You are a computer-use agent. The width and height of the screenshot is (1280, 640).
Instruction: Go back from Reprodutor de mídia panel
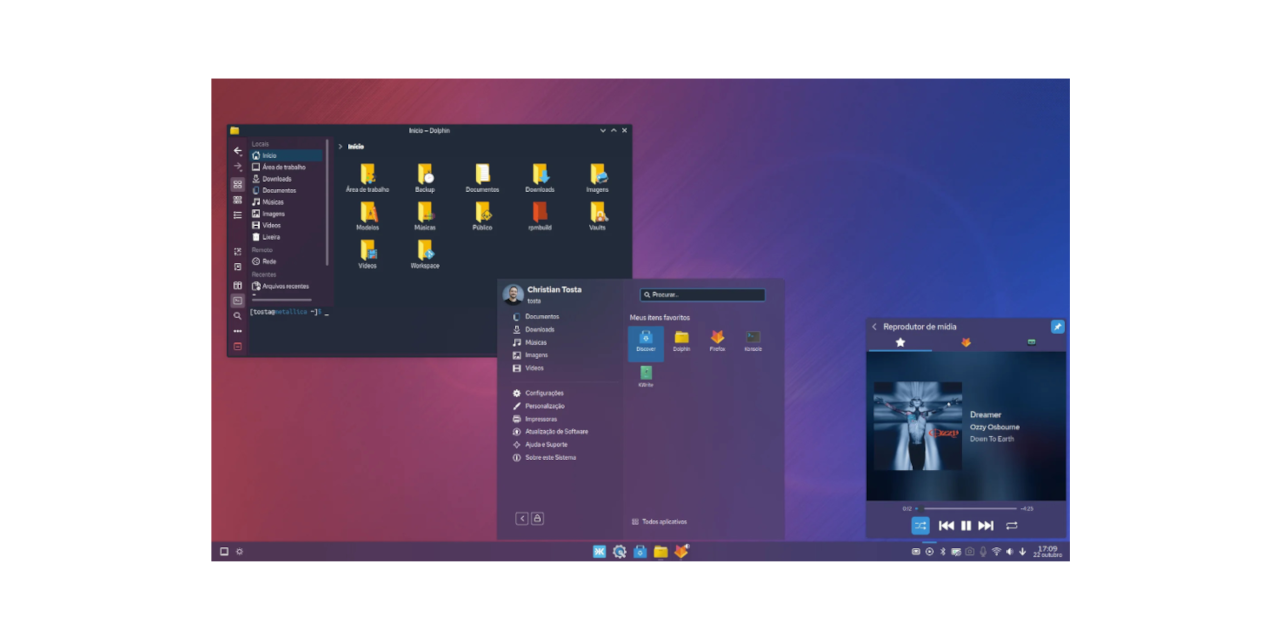pos(874,327)
